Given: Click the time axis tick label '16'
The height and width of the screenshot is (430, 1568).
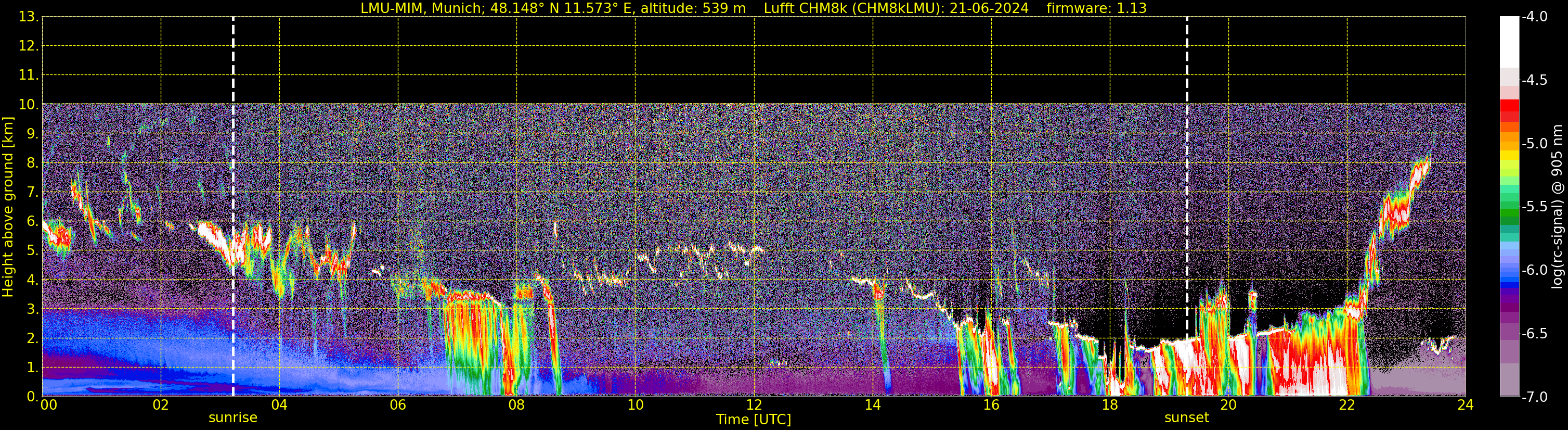Looking at the screenshot, I should click(x=992, y=405).
